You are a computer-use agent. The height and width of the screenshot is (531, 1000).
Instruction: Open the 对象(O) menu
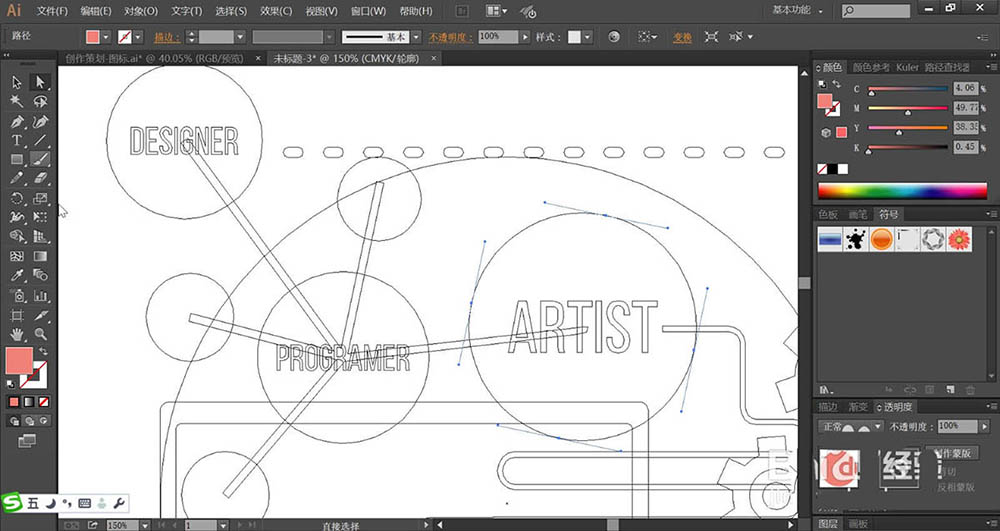141,11
